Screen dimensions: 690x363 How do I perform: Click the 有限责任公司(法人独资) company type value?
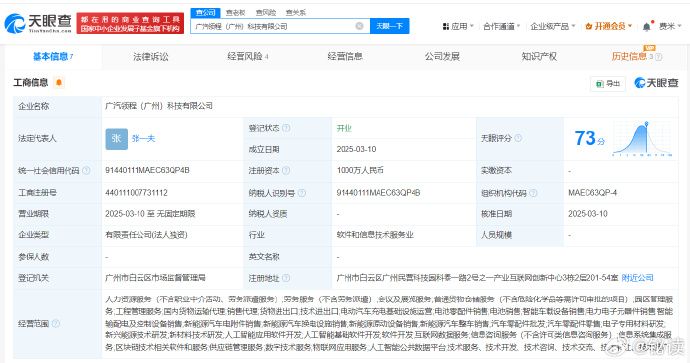click(x=146, y=235)
